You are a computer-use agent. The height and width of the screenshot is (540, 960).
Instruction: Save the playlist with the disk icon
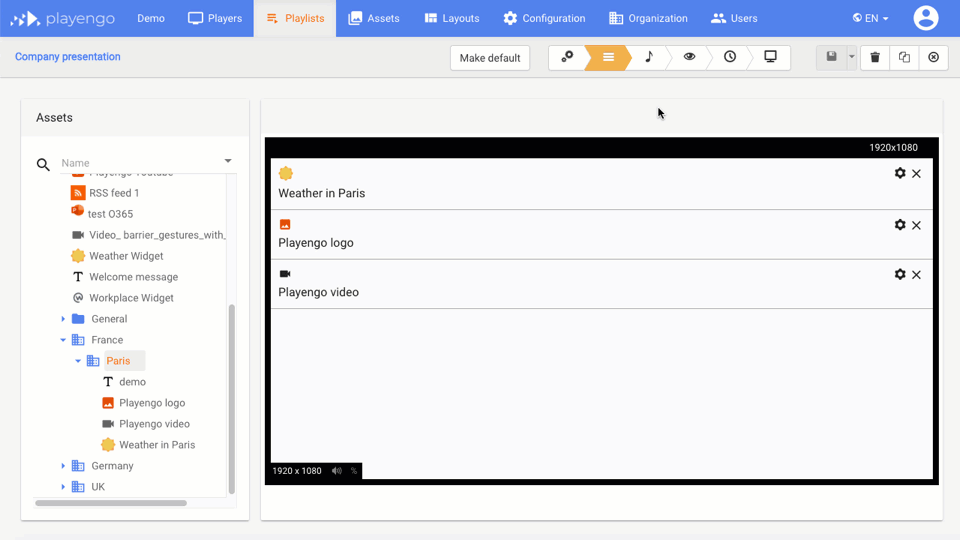831,57
